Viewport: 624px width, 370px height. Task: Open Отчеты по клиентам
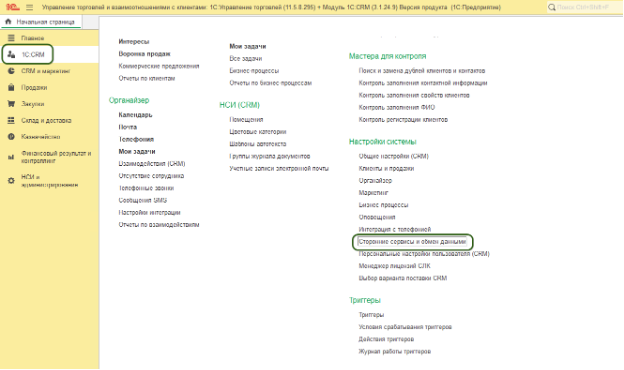click(x=147, y=78)
